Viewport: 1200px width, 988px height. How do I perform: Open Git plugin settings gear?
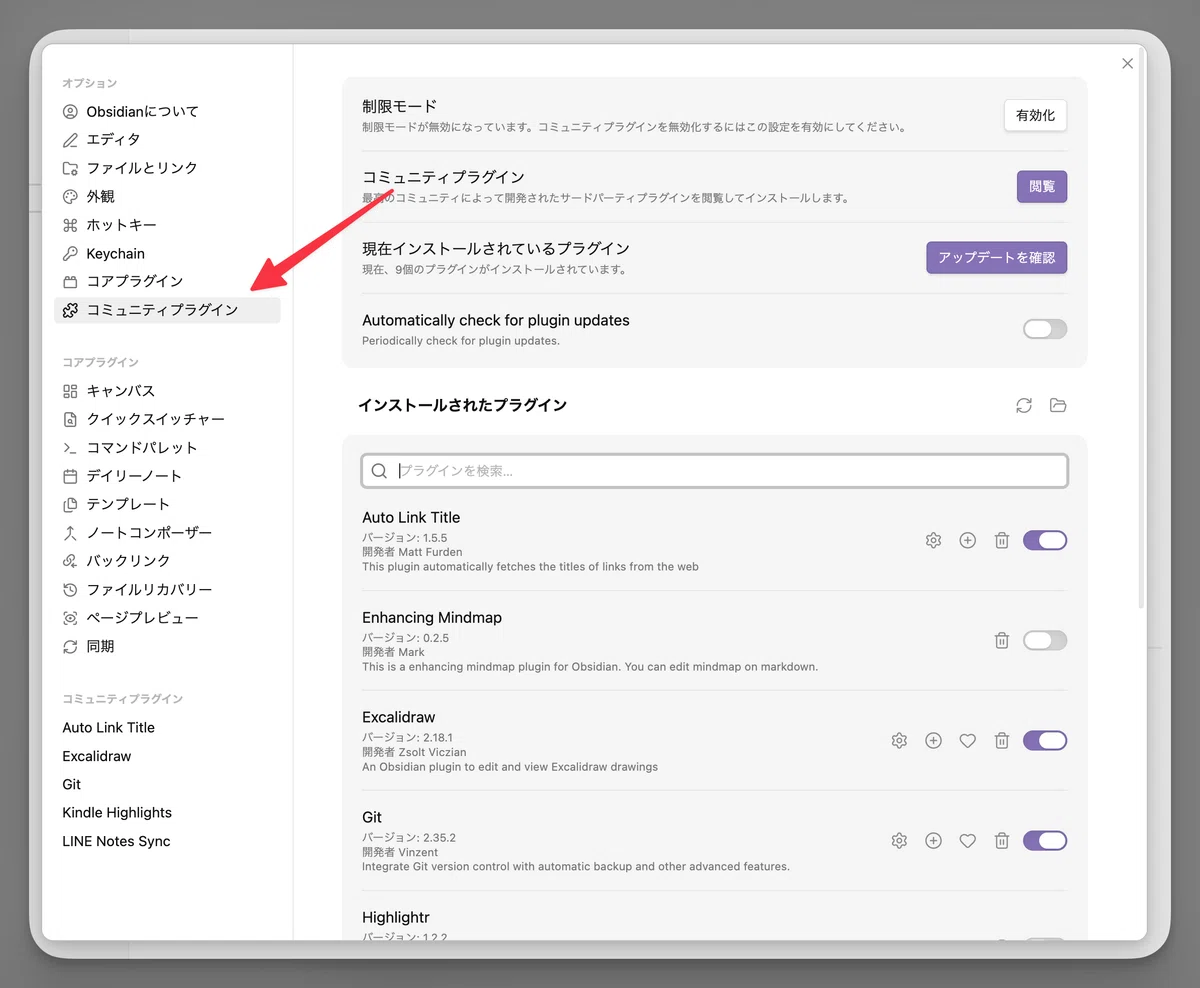click(x=899, y=841)
